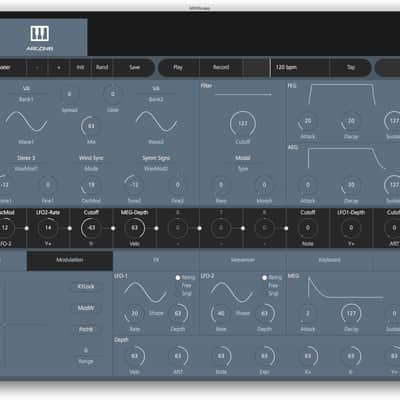
Task: Select LFO-1 Free radio option
Action: (178, 286)
